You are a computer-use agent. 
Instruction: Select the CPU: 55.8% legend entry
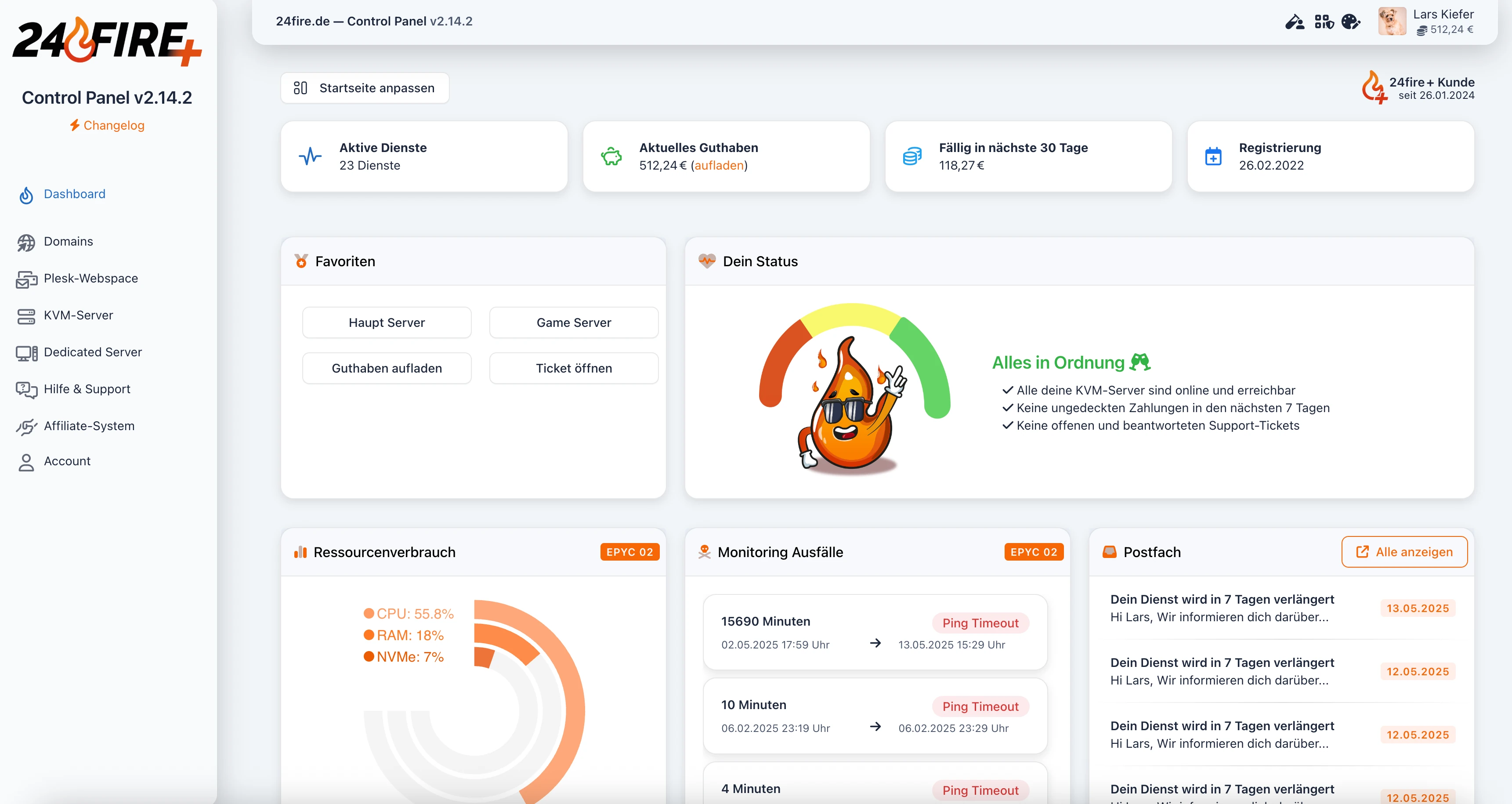(409, 614)
